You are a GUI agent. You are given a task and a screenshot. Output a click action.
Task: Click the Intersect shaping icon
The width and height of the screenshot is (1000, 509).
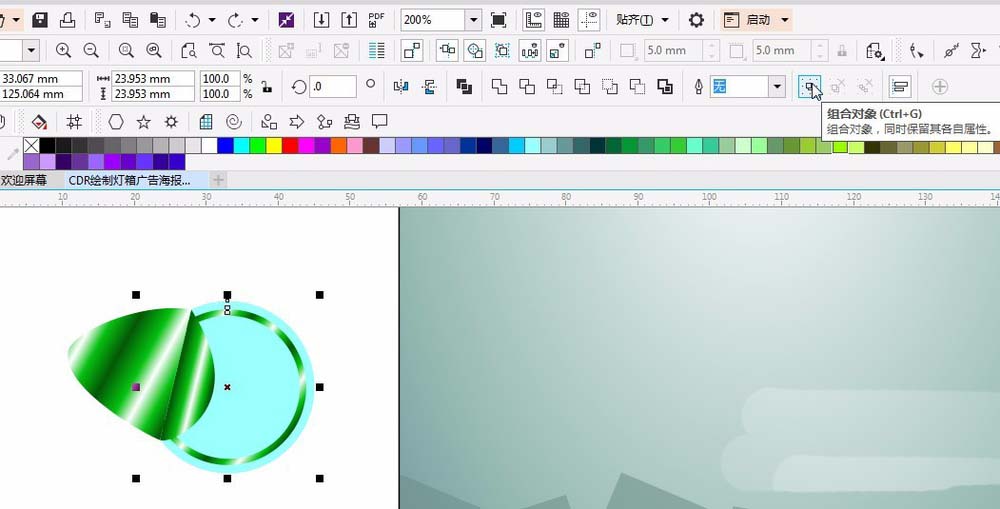554,87
